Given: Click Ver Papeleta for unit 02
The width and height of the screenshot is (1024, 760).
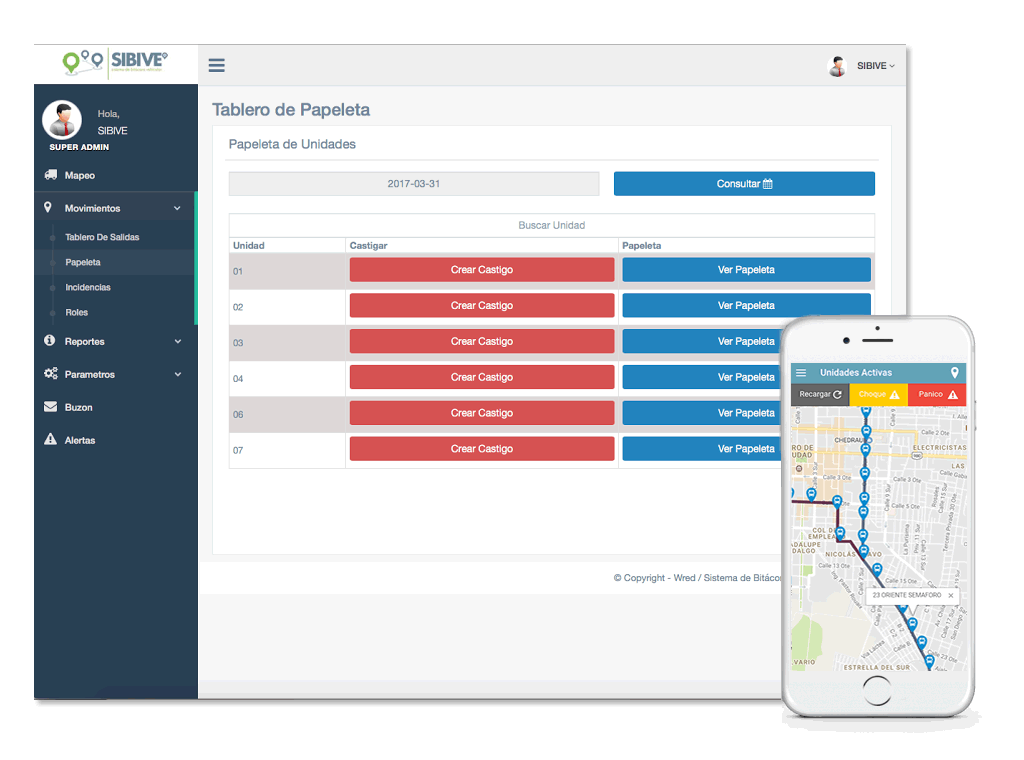Looking at the screenshot, I should point(746,306).
